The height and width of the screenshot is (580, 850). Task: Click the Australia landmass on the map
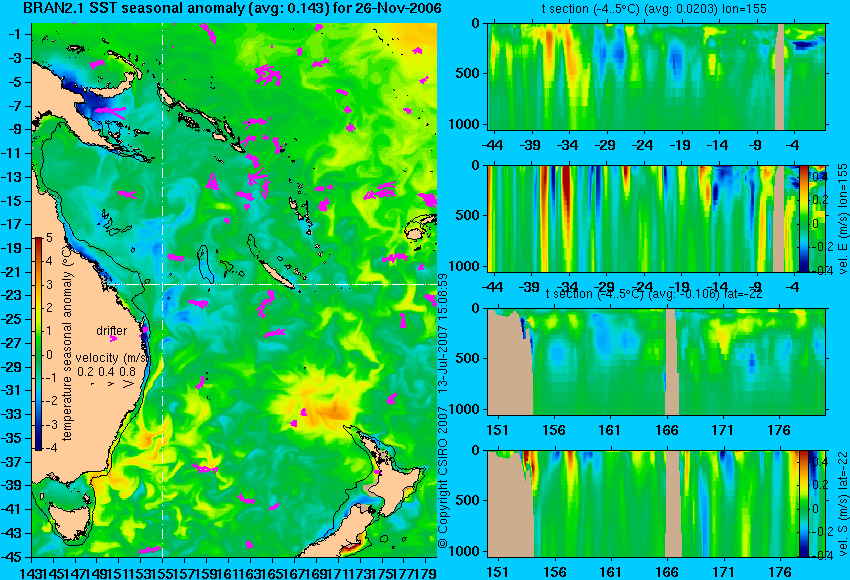point(81,336)
